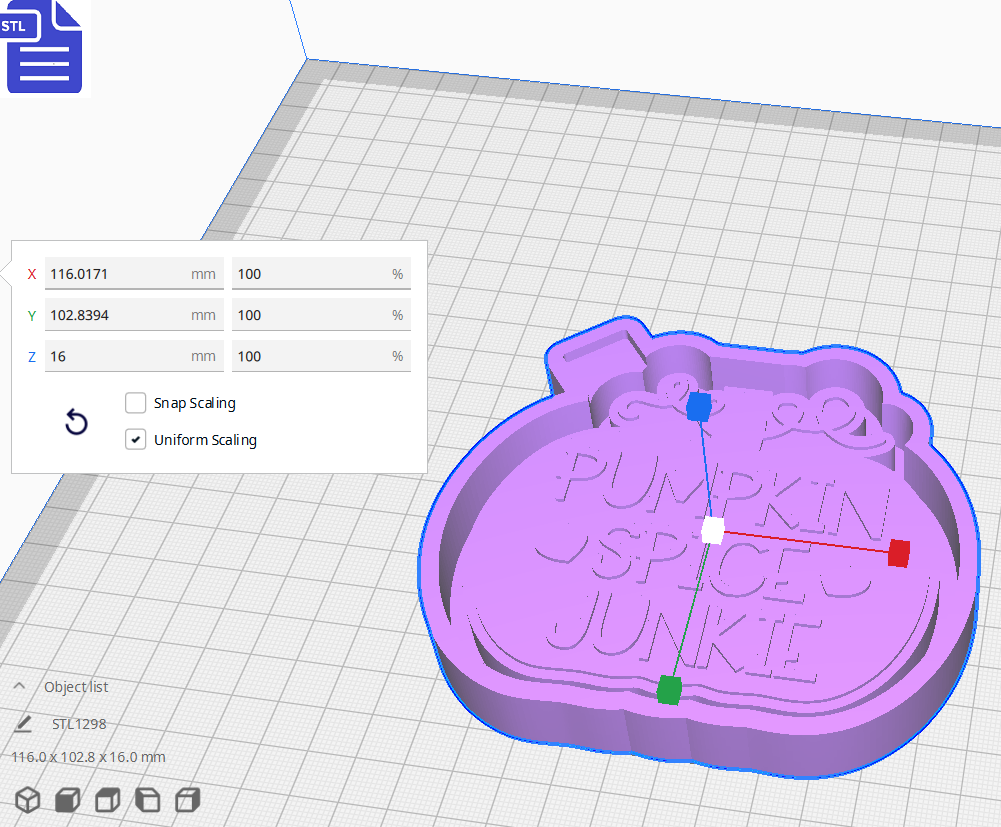Viewport: 1001px width, 827px height.
Task: Open the STL file shortcut icon
Action: coord(44,47)
